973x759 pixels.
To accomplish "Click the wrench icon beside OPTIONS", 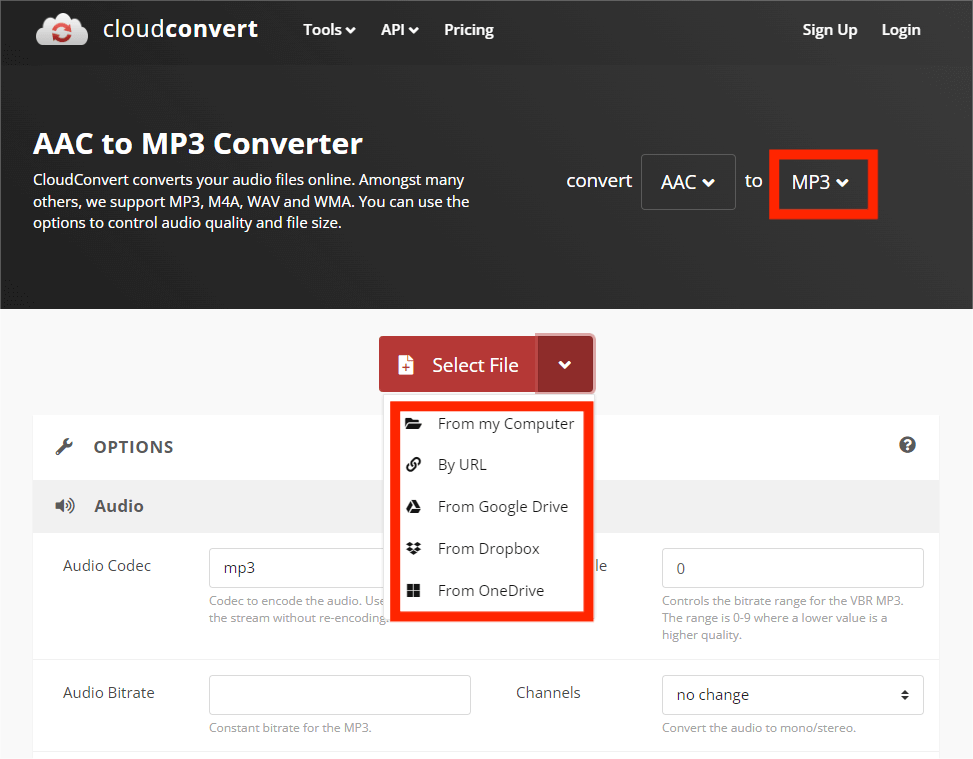I will [64, 446].
